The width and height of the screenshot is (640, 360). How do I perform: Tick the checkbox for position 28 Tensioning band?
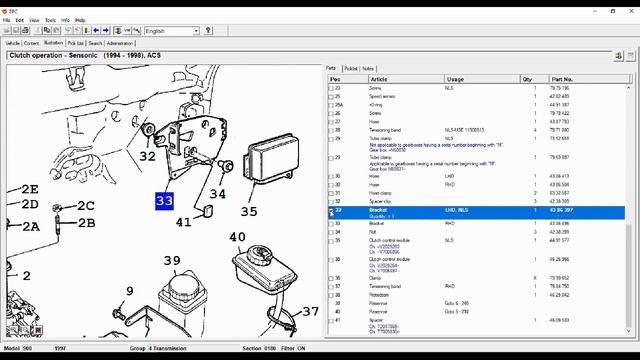(x=331, y=131)
